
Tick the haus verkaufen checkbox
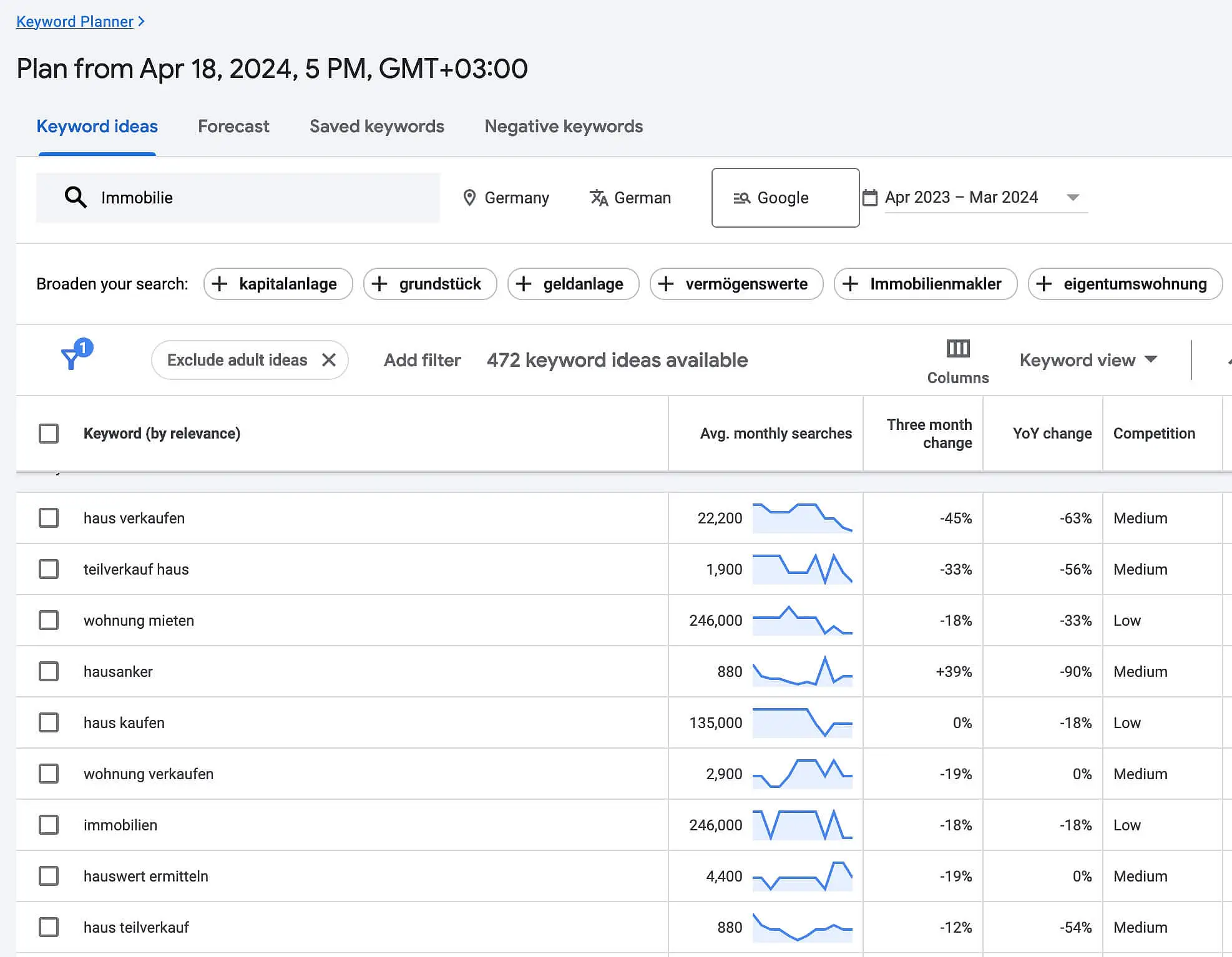click(49, 518)
